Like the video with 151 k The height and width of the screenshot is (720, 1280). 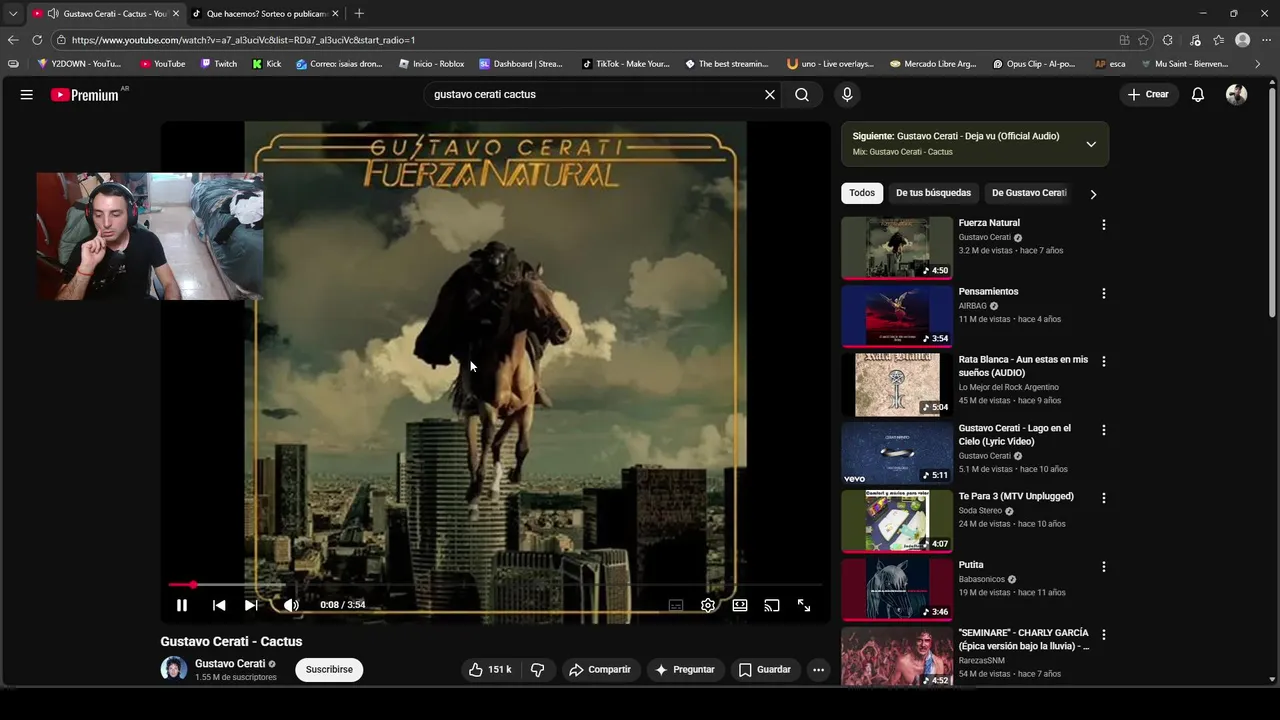490,670
